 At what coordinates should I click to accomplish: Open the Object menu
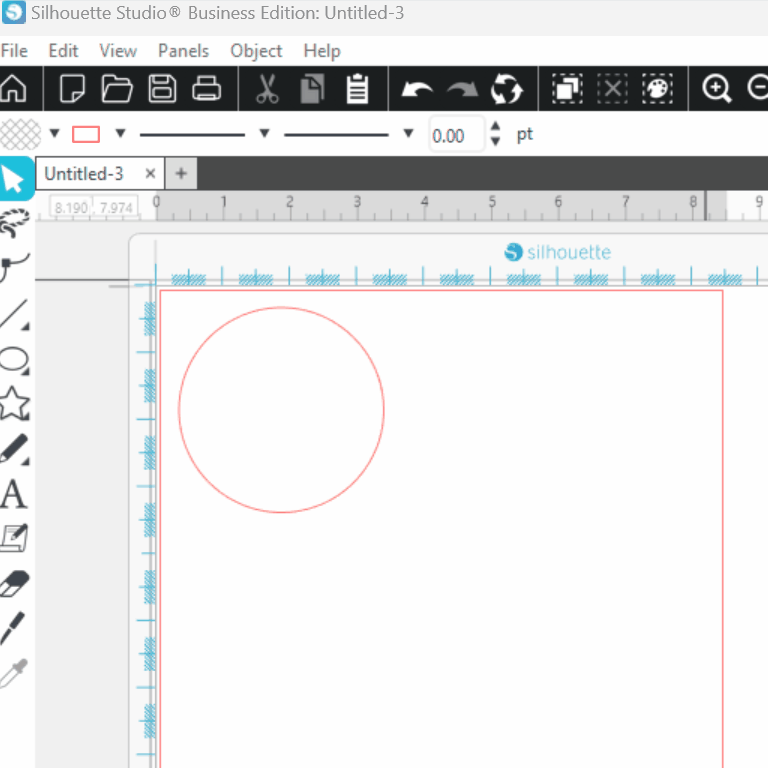coord(256,50)
